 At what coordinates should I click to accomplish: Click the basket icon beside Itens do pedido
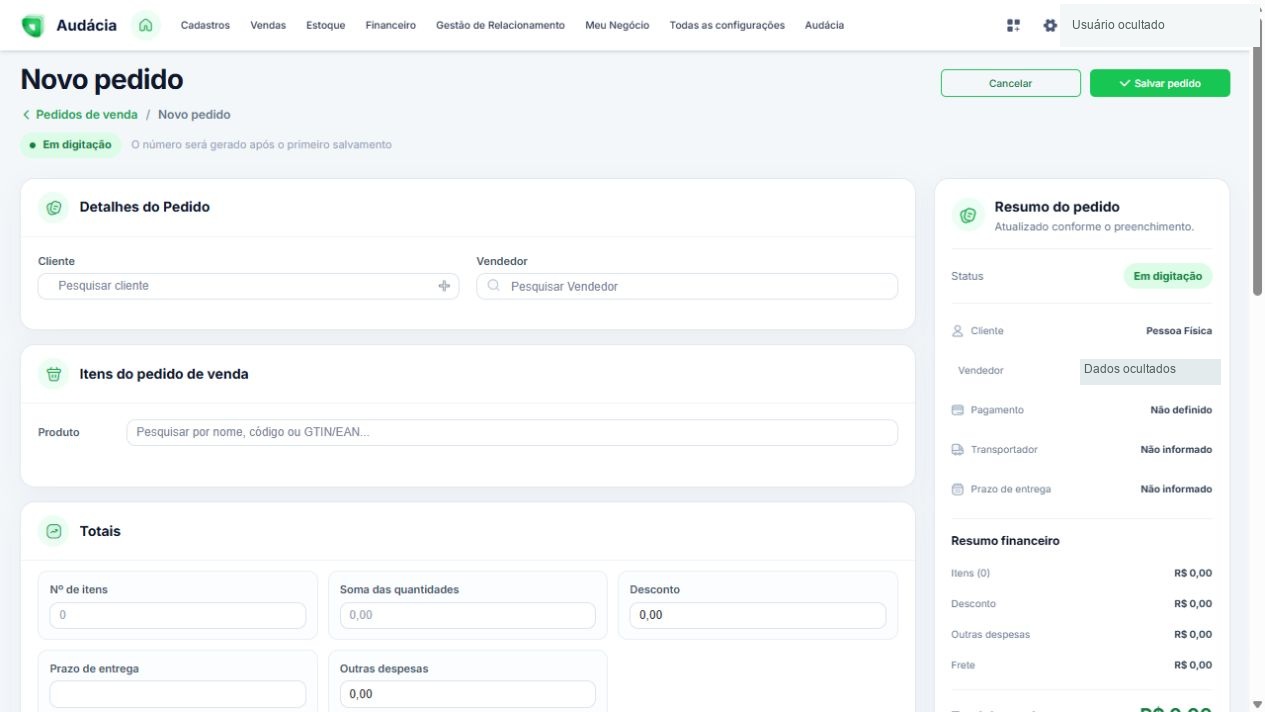[54, 374]
